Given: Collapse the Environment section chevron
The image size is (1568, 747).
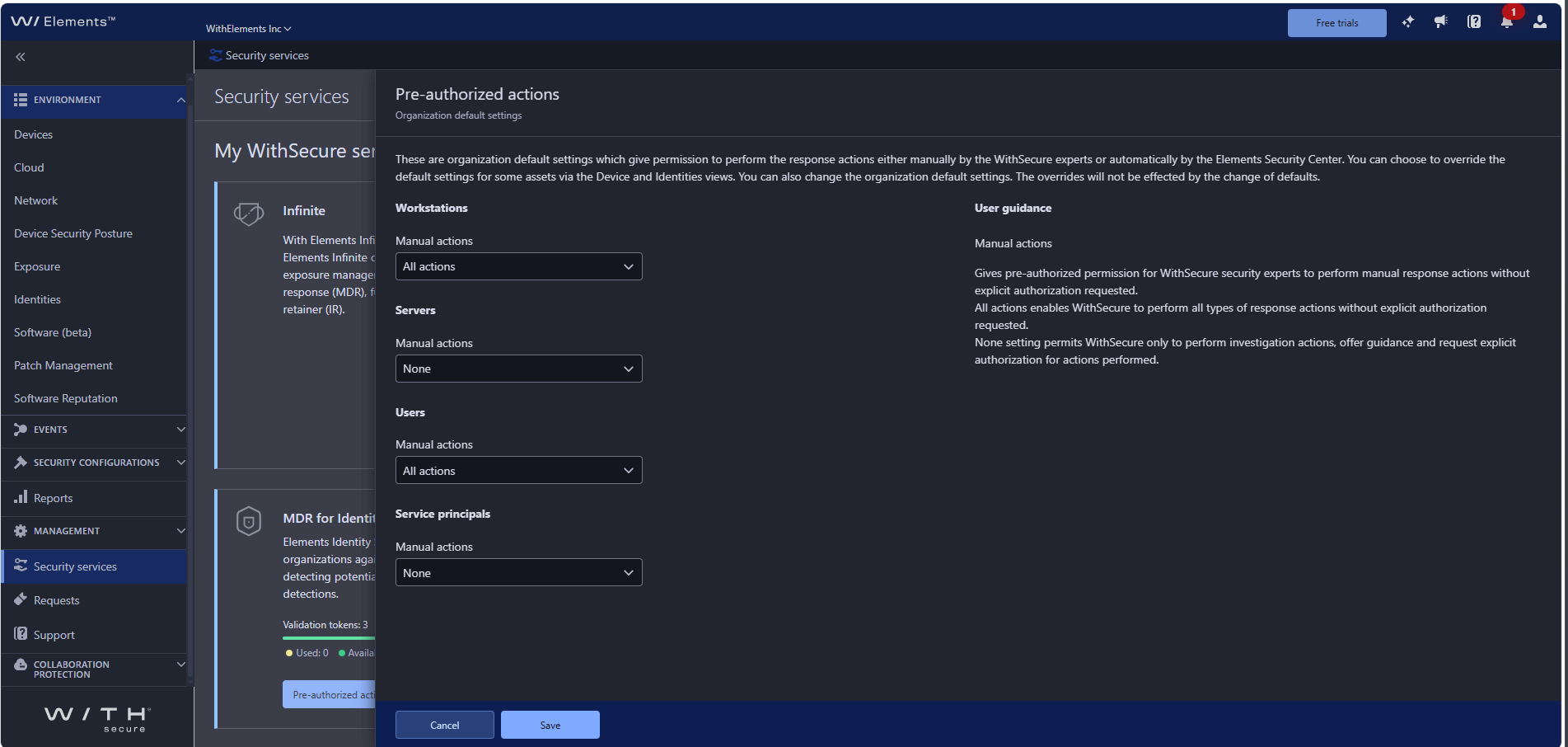Looking at the screenshot, I should [x=181, y=100].
